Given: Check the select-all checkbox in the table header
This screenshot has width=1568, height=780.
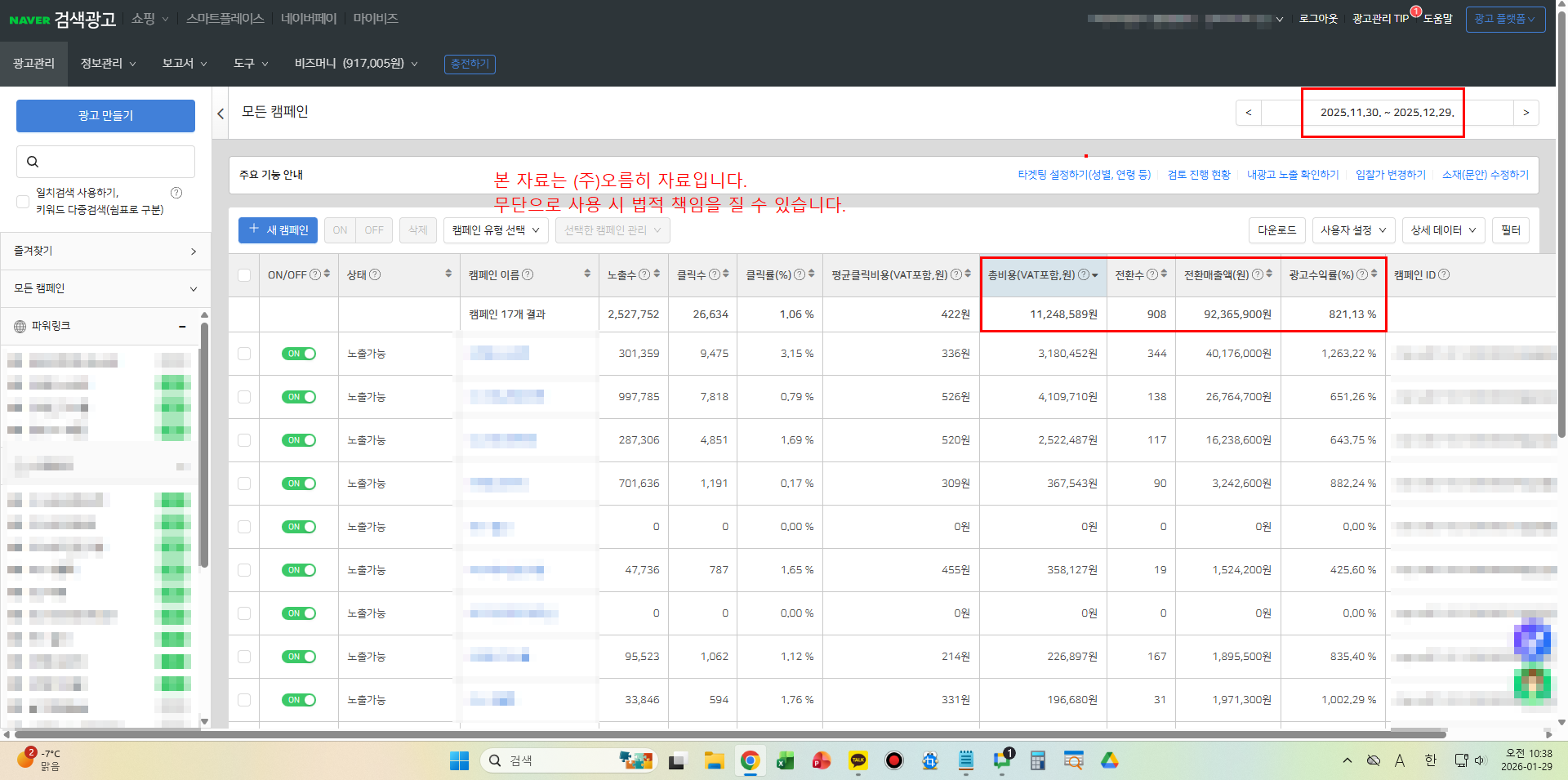Looking at the screenshot, I should tap(243, 275).
